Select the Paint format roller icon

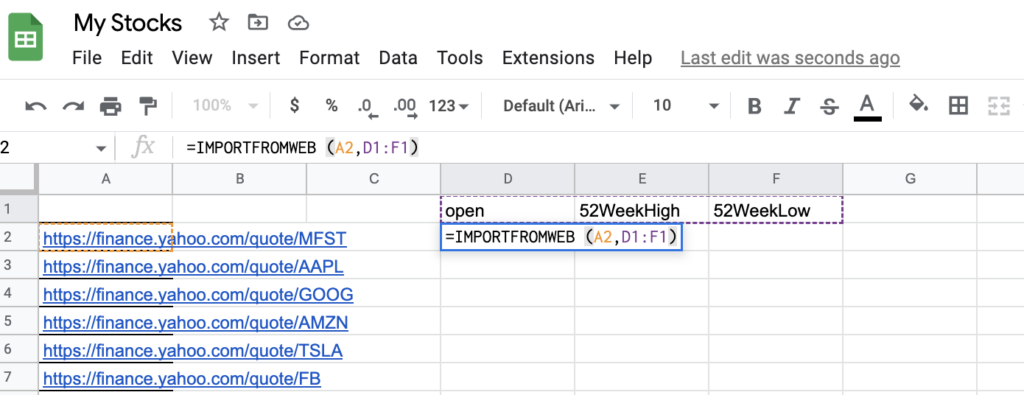(148, 106)
